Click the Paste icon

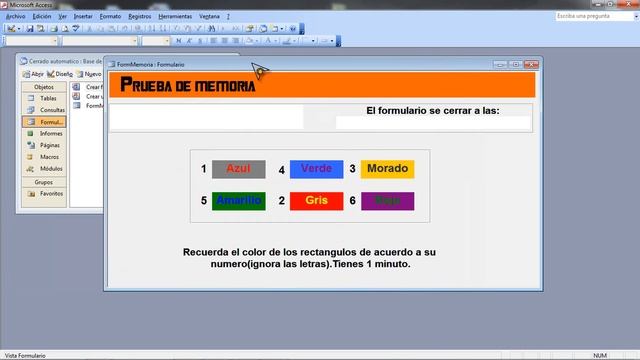click(111, 29)
